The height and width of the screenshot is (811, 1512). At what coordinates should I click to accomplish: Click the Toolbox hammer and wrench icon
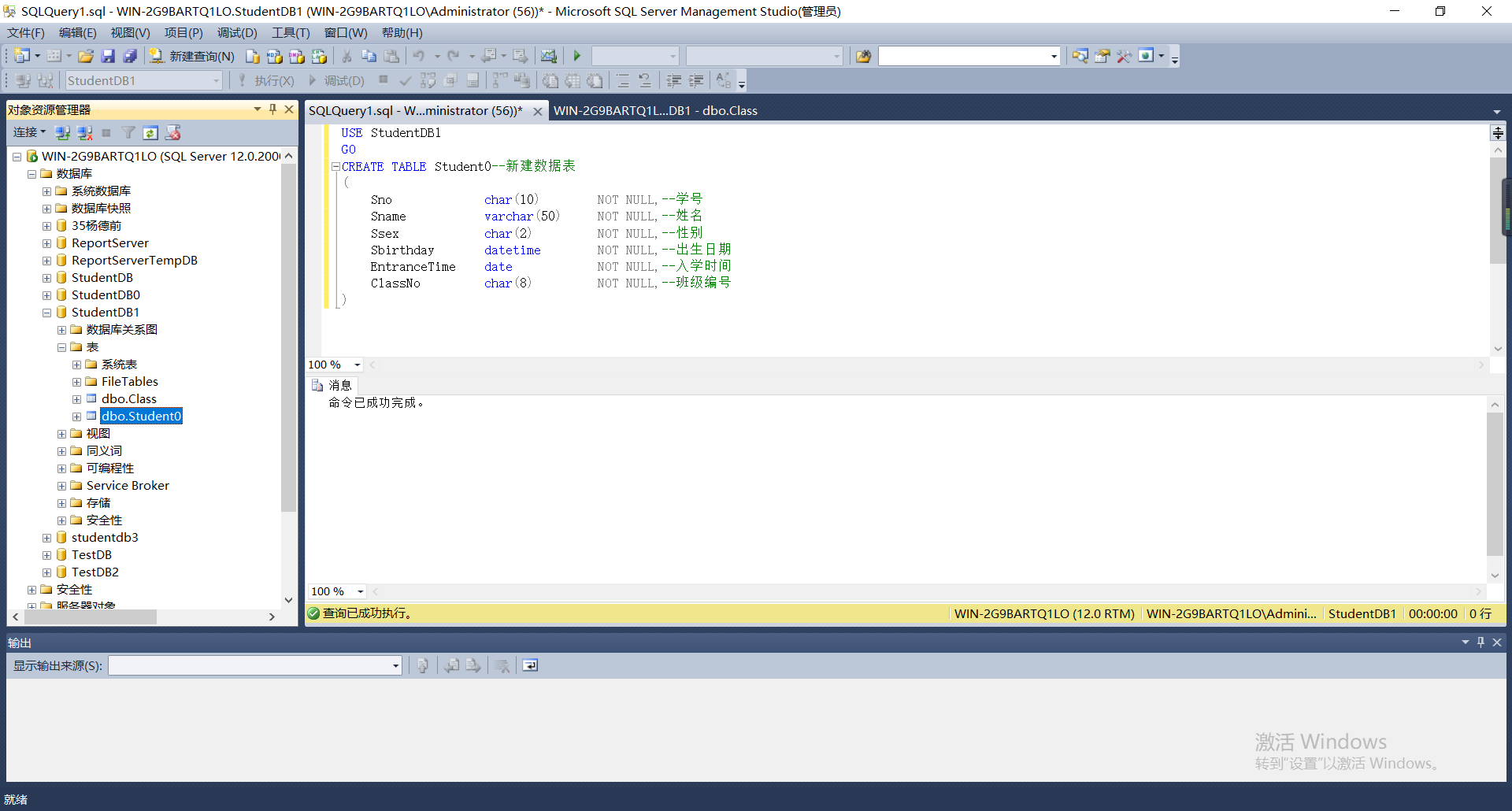click(1125, 56)
